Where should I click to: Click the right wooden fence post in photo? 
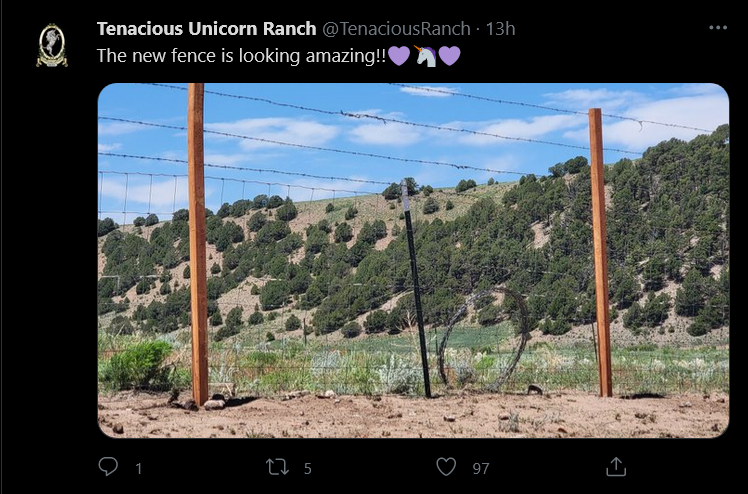[x=600, y=252]
